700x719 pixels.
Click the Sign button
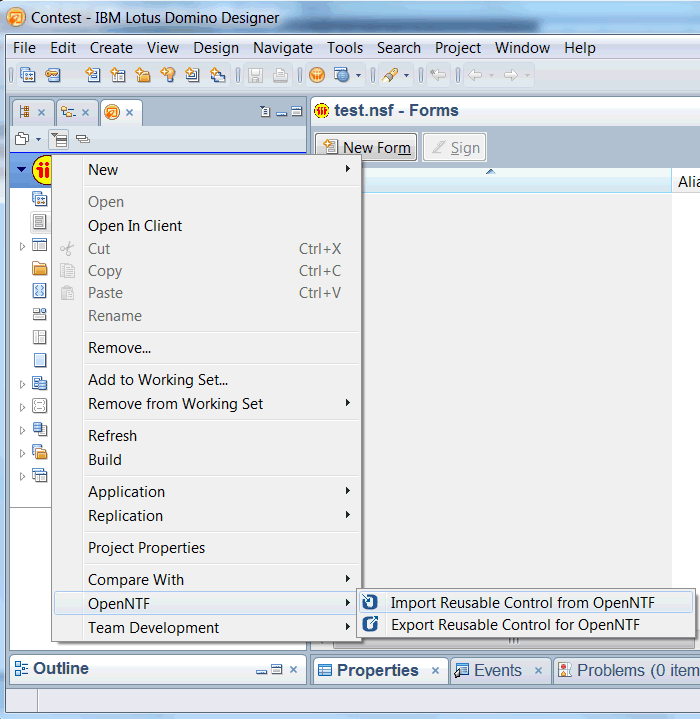click(454, 147)
